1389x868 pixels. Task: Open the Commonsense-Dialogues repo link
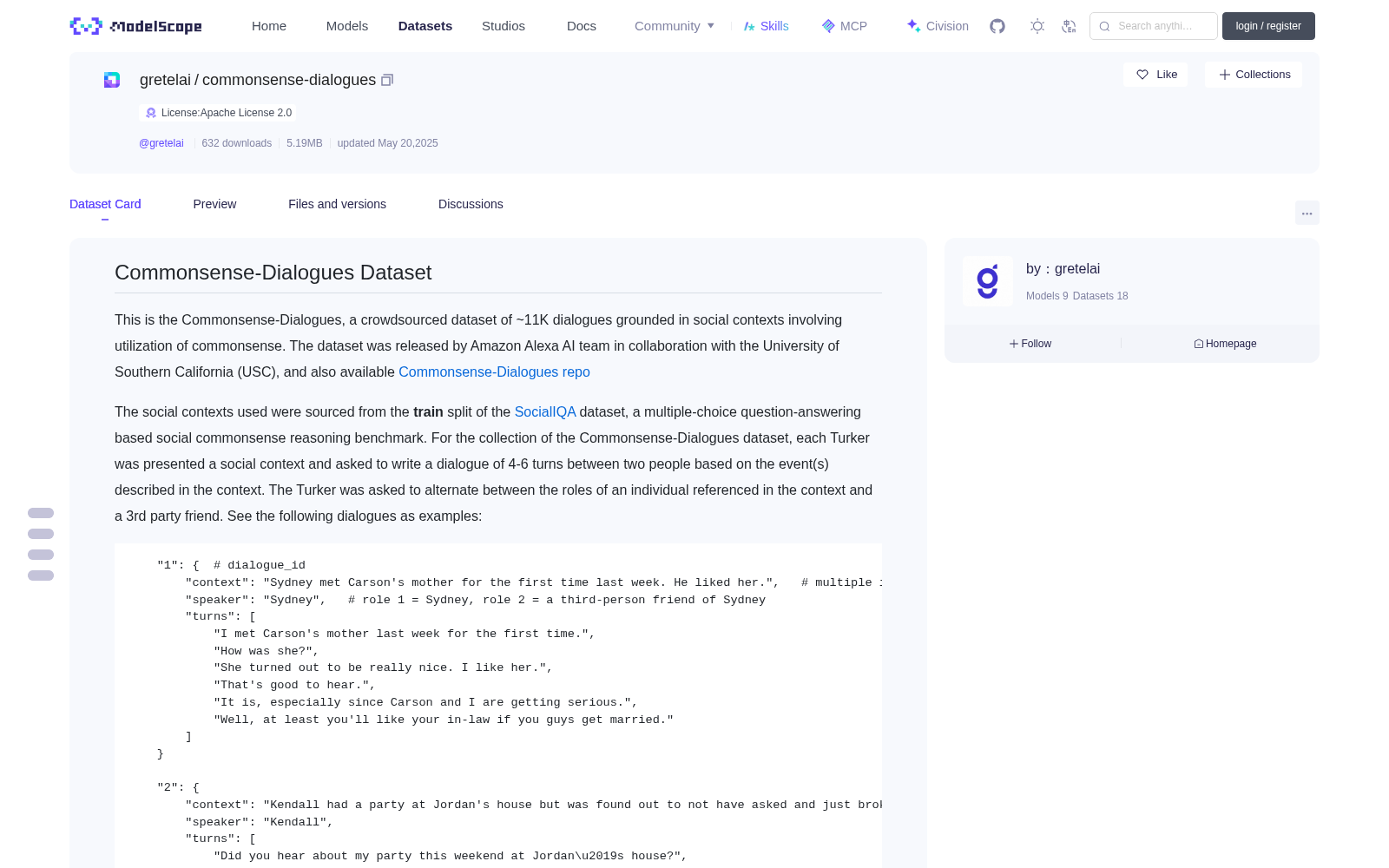point(494,372)
